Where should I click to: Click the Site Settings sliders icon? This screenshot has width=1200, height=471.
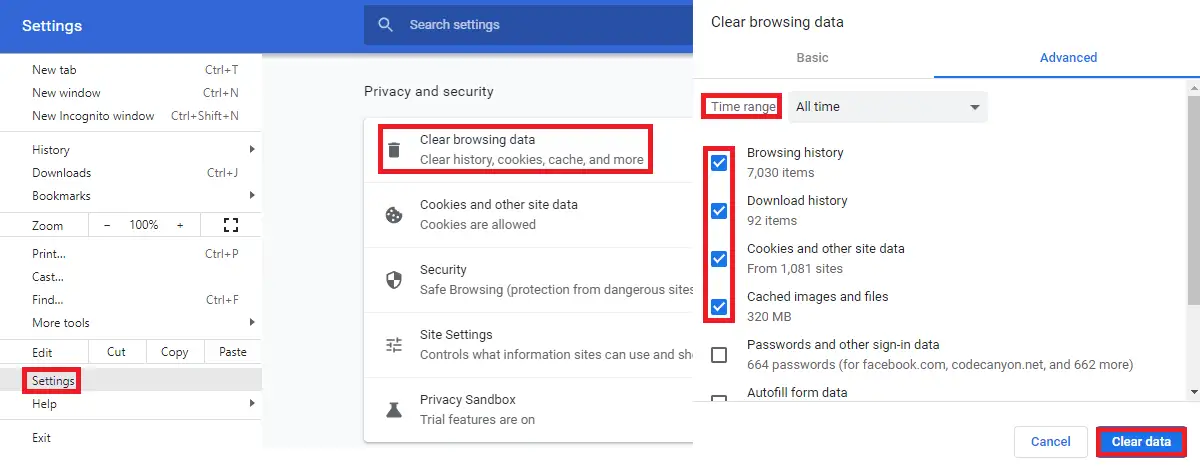(394, 345)
